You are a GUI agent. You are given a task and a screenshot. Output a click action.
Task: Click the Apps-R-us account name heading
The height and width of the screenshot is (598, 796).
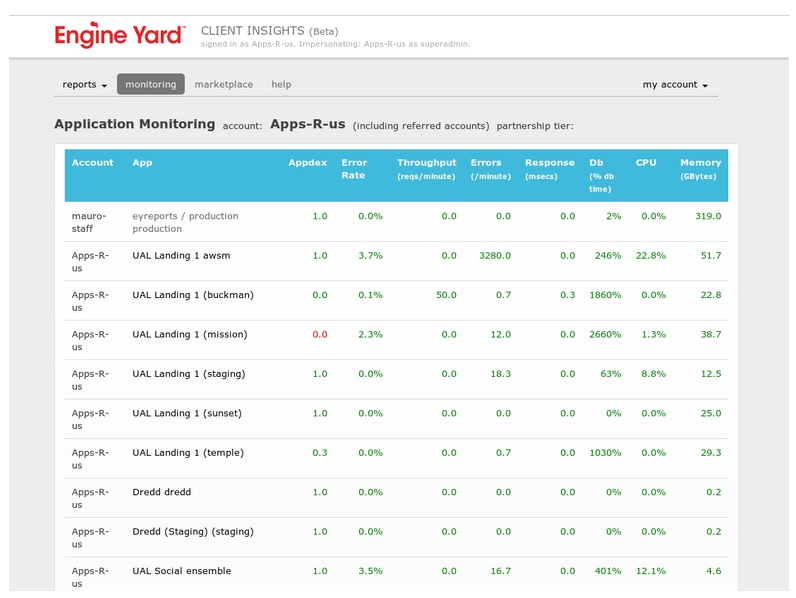(308, 124)
